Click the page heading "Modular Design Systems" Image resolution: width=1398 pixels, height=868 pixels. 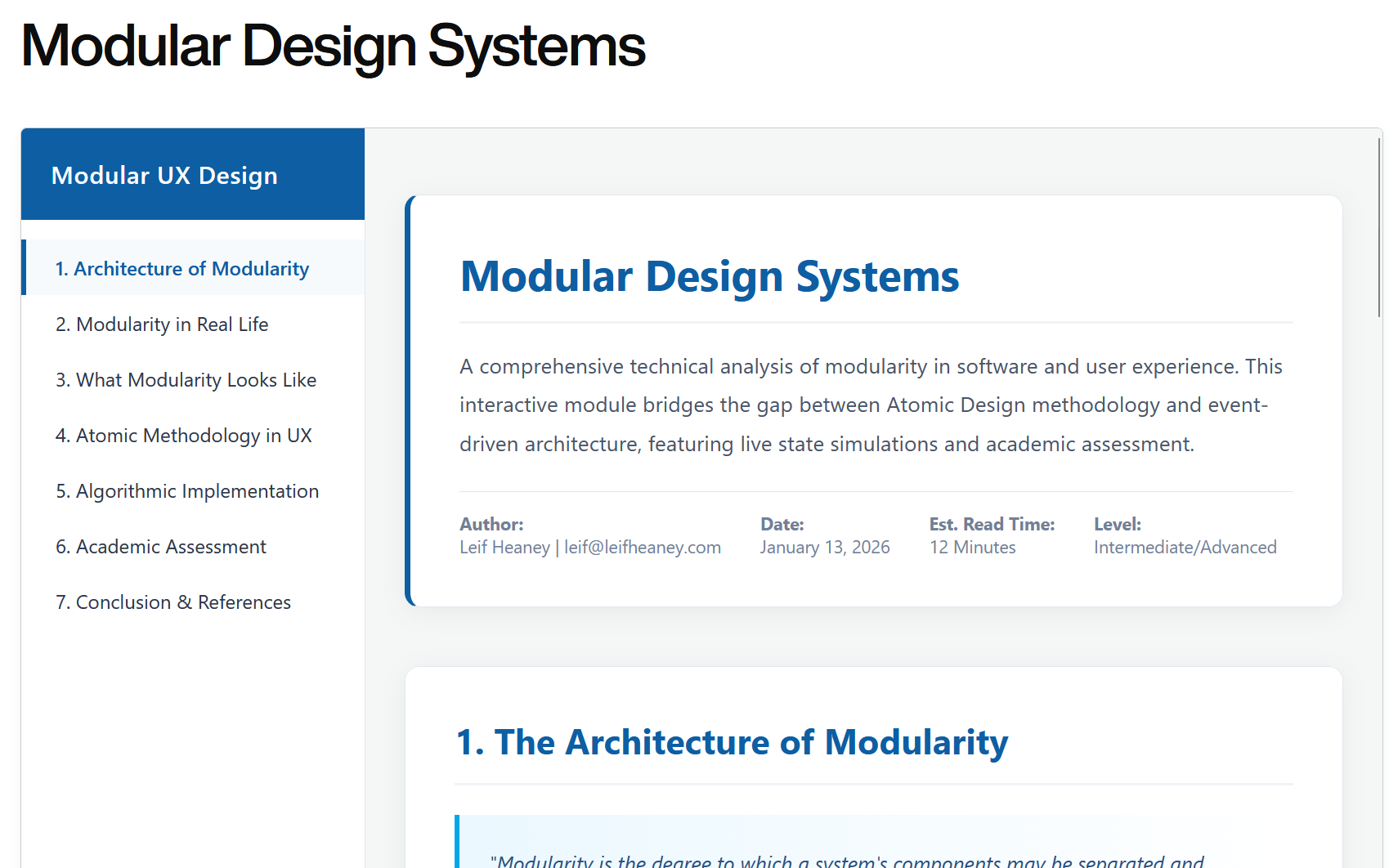point(333,47)
